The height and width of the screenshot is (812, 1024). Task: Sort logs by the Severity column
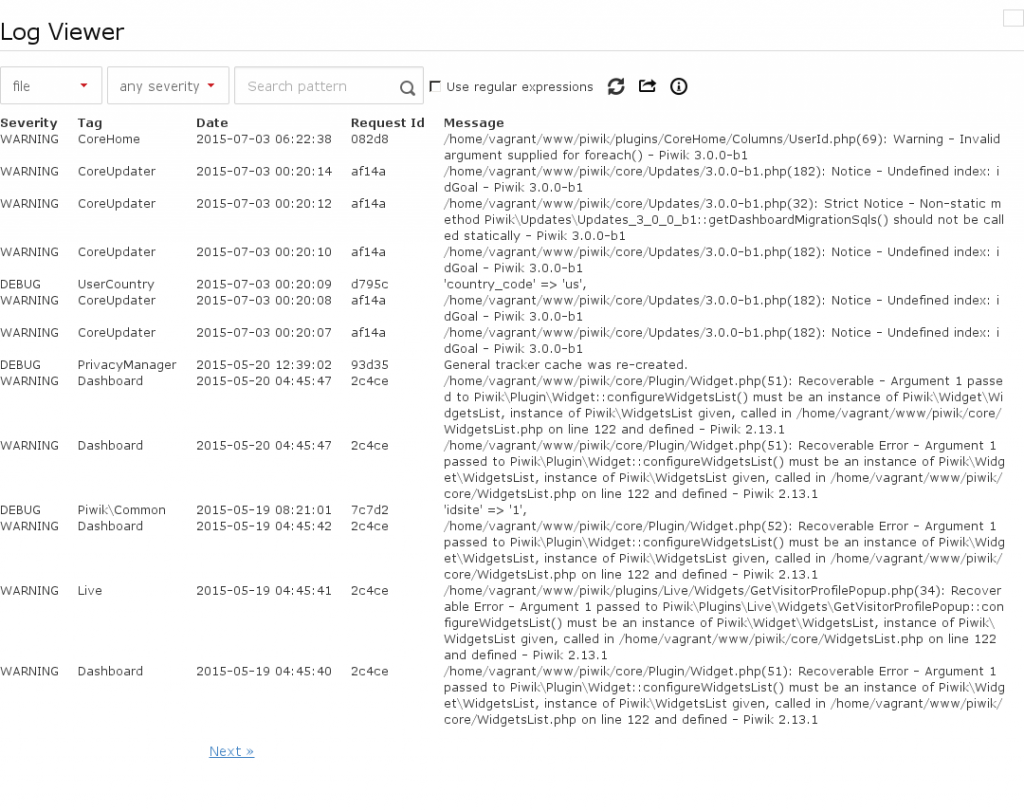pyautogui.click(x=29, y=123)
